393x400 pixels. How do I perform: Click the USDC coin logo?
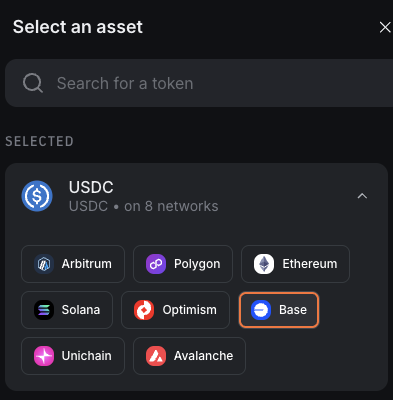(37, 196)
